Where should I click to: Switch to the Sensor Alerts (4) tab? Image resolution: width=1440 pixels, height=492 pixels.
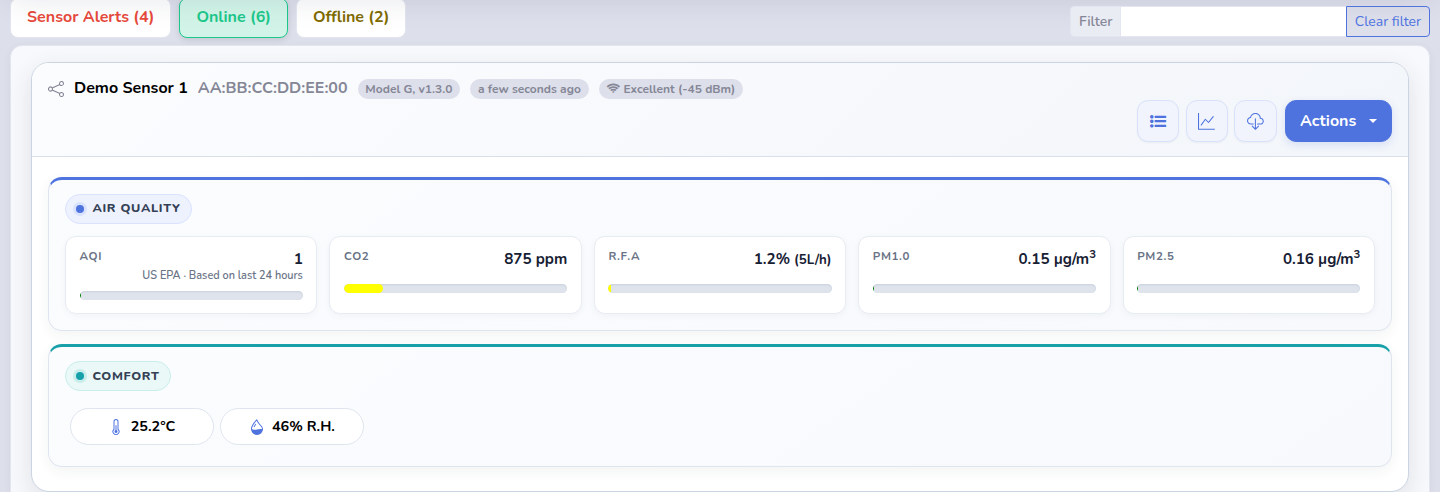pos(90,18)
